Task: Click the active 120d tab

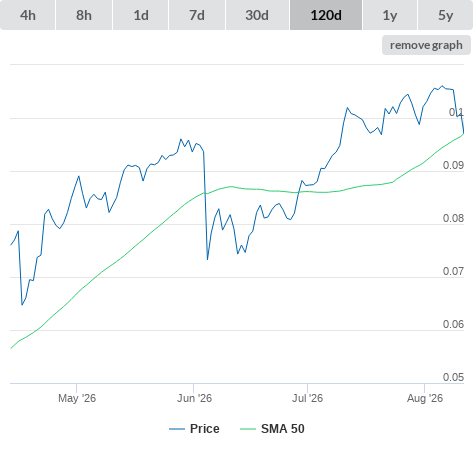Action: 326,15
